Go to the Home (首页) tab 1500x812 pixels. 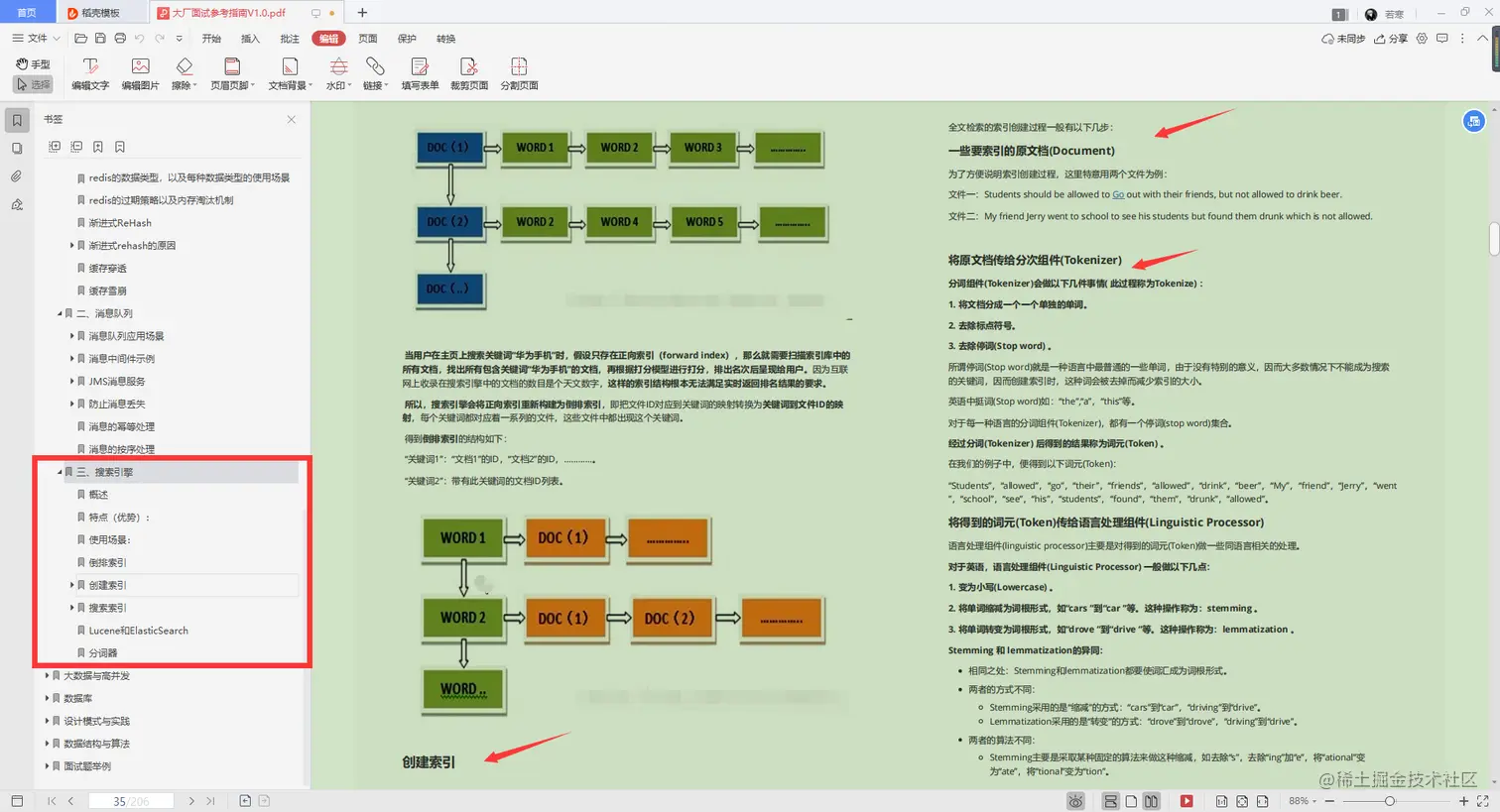pyautogui.click(x=27, y=13)
